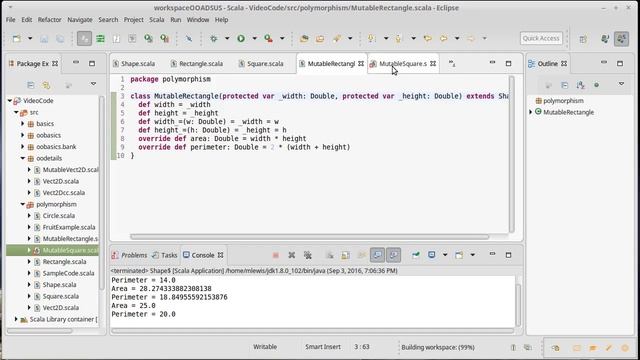The image size is (640, 360).
Task: Show hidden editor tabs list
Action: click(x=452, y=63)
